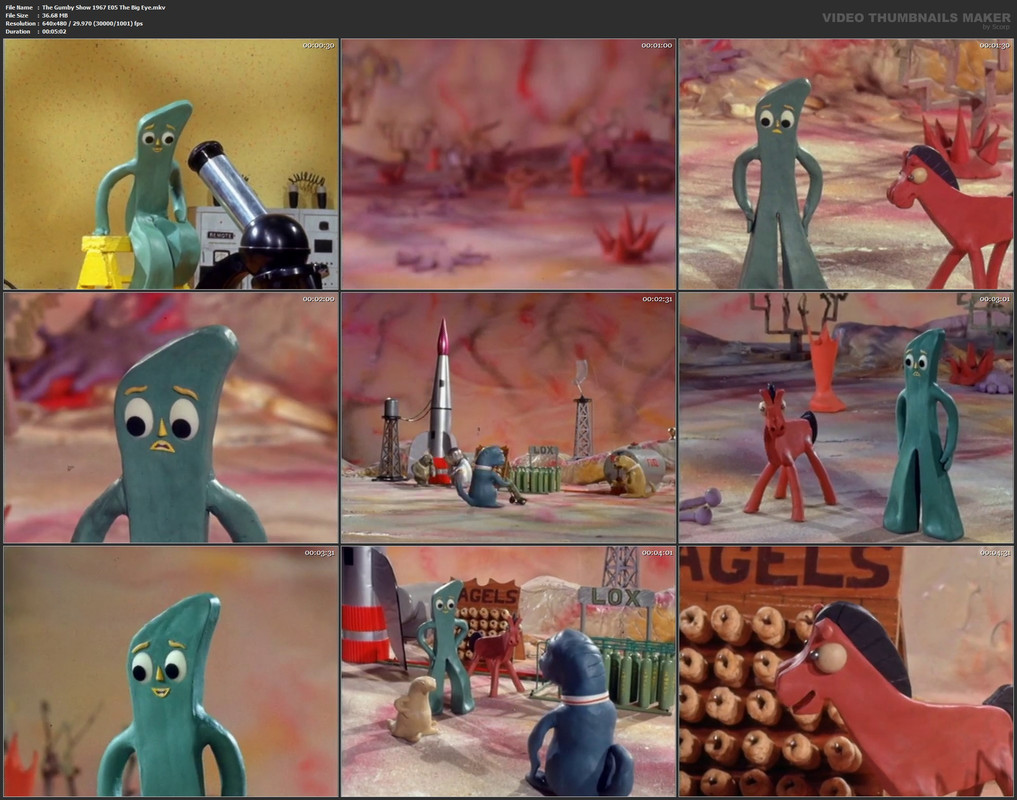
Task: Click the file size value '36.68 MB'
Action: point(55,15)
